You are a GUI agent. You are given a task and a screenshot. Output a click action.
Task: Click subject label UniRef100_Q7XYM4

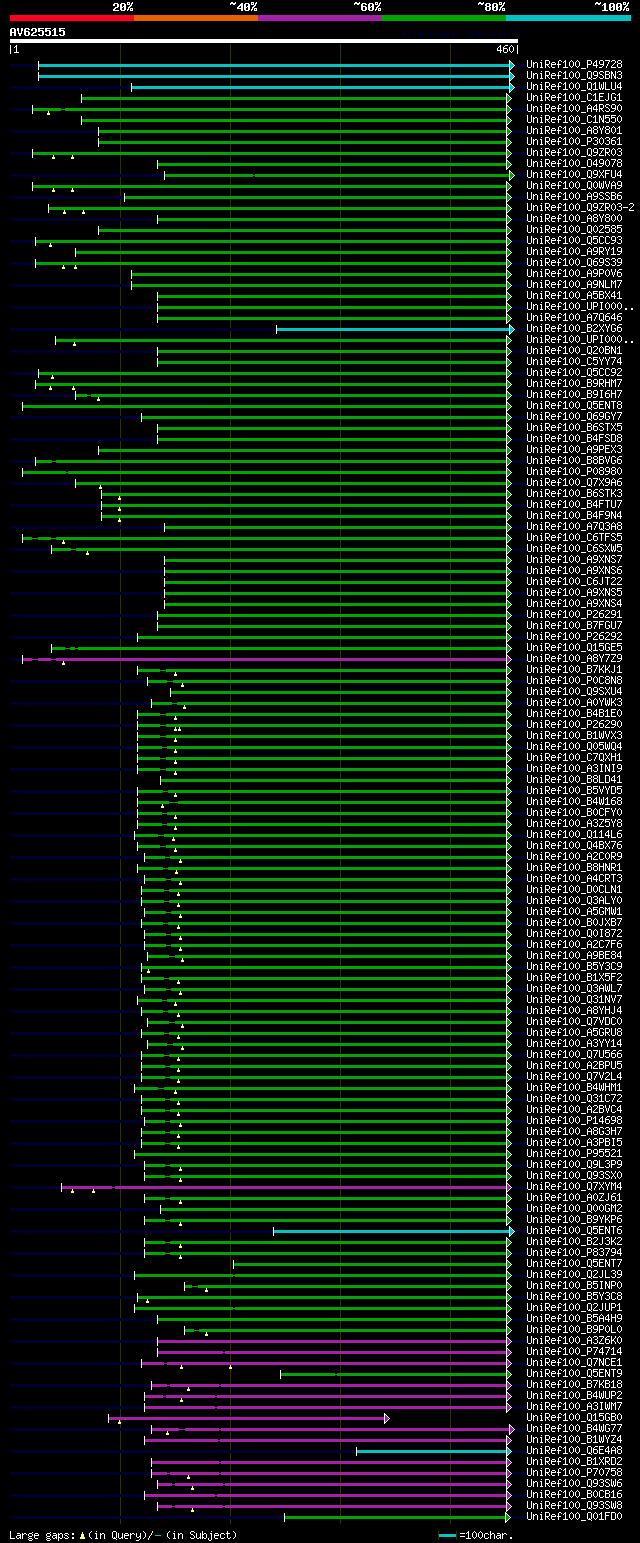click(x=574, y=1186)
